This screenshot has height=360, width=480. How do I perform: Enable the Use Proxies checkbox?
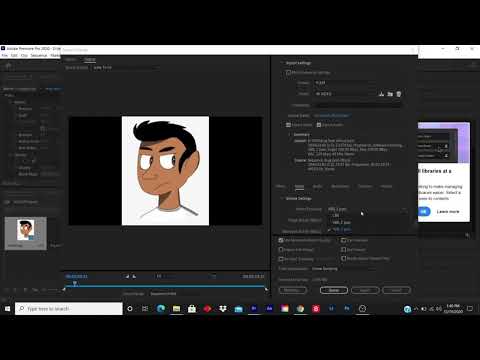tap(343, 249)
